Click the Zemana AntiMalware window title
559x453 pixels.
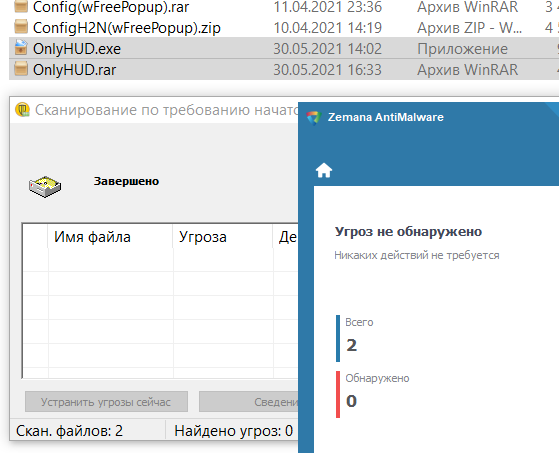386,117
